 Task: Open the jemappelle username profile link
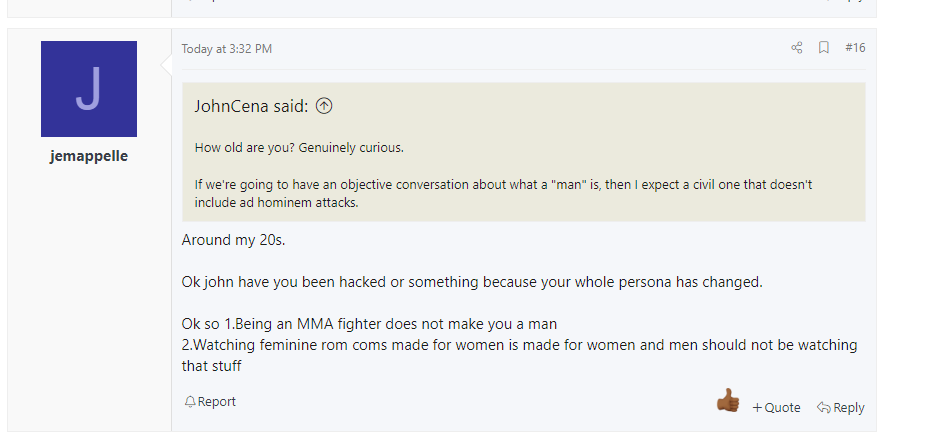[x=89, y=156]
